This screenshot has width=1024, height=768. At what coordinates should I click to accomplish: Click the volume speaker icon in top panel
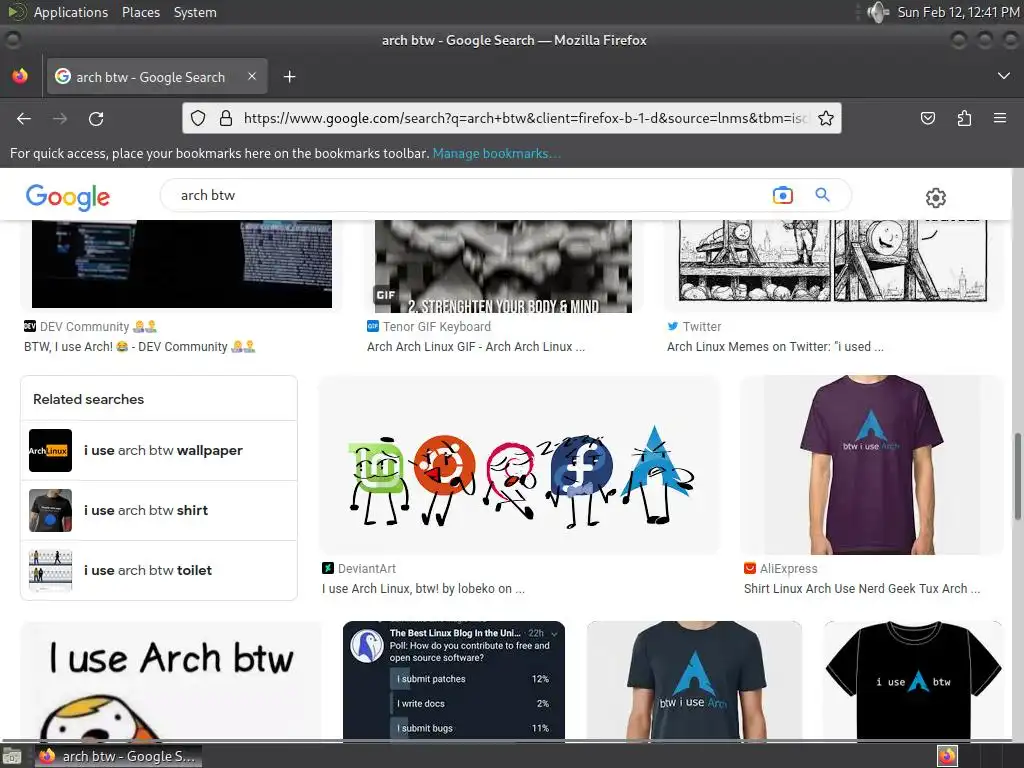click(878, 12)
